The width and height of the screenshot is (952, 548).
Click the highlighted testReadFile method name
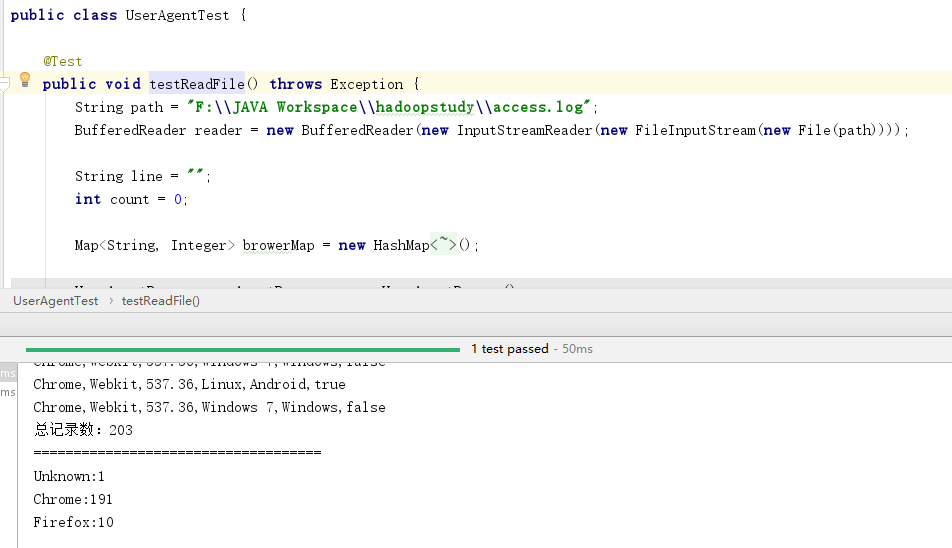[196, 84]
